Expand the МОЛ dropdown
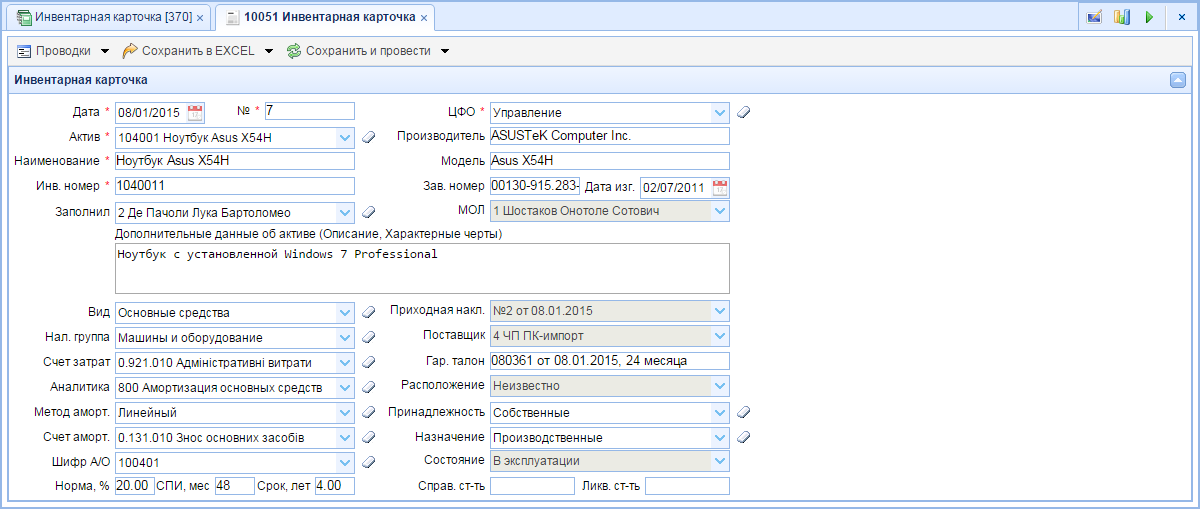This screenshot has width=1200, height=509. coord(721,212)
